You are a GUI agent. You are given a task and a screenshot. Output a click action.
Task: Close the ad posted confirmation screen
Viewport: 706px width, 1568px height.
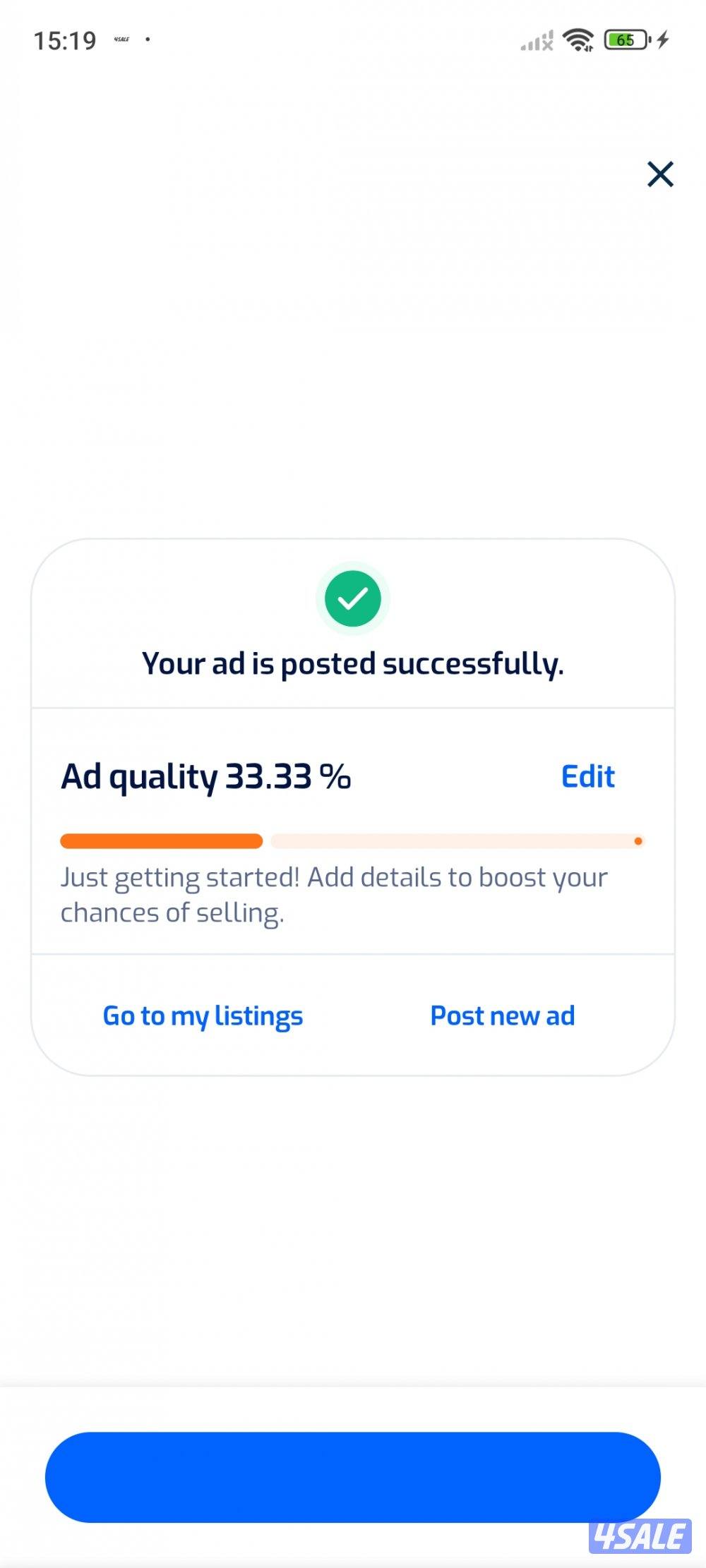coord(660,174)
